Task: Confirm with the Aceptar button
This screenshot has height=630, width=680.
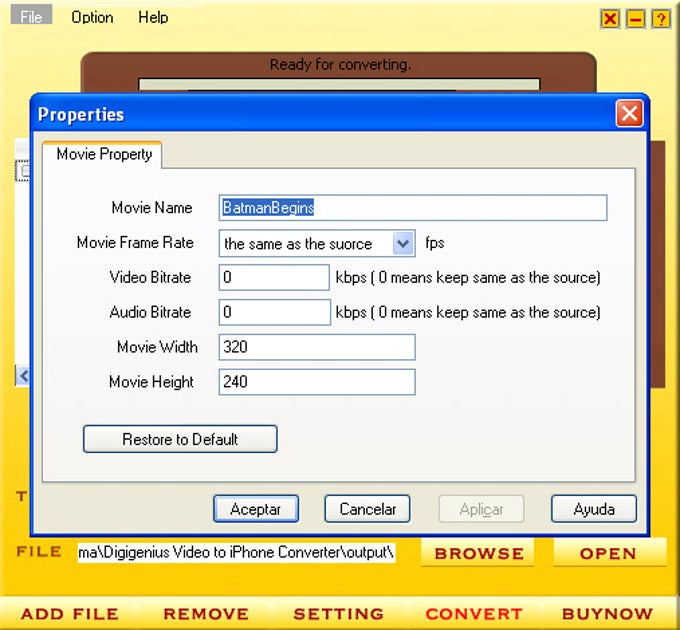Action: click(x=256, y=509)
